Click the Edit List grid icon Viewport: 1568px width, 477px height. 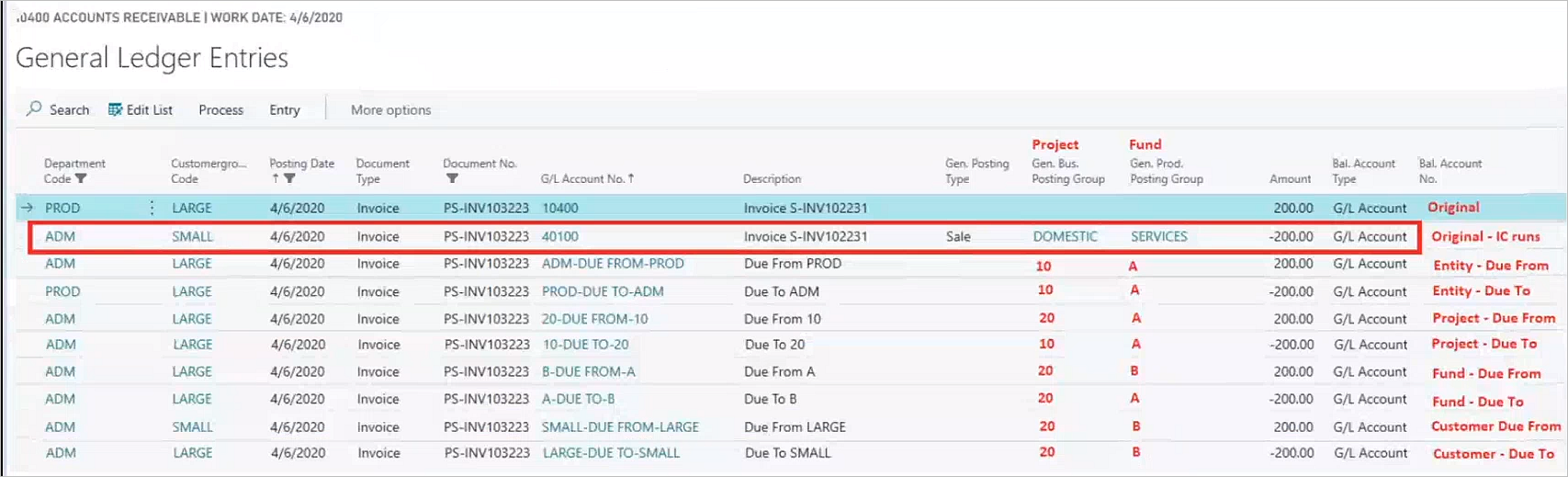115,109
